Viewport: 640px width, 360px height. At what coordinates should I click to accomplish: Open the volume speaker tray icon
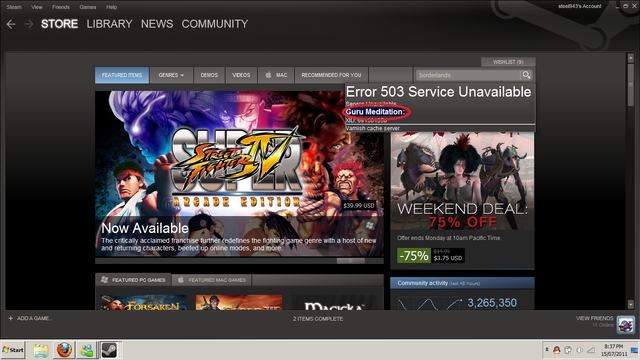point(580,350)
